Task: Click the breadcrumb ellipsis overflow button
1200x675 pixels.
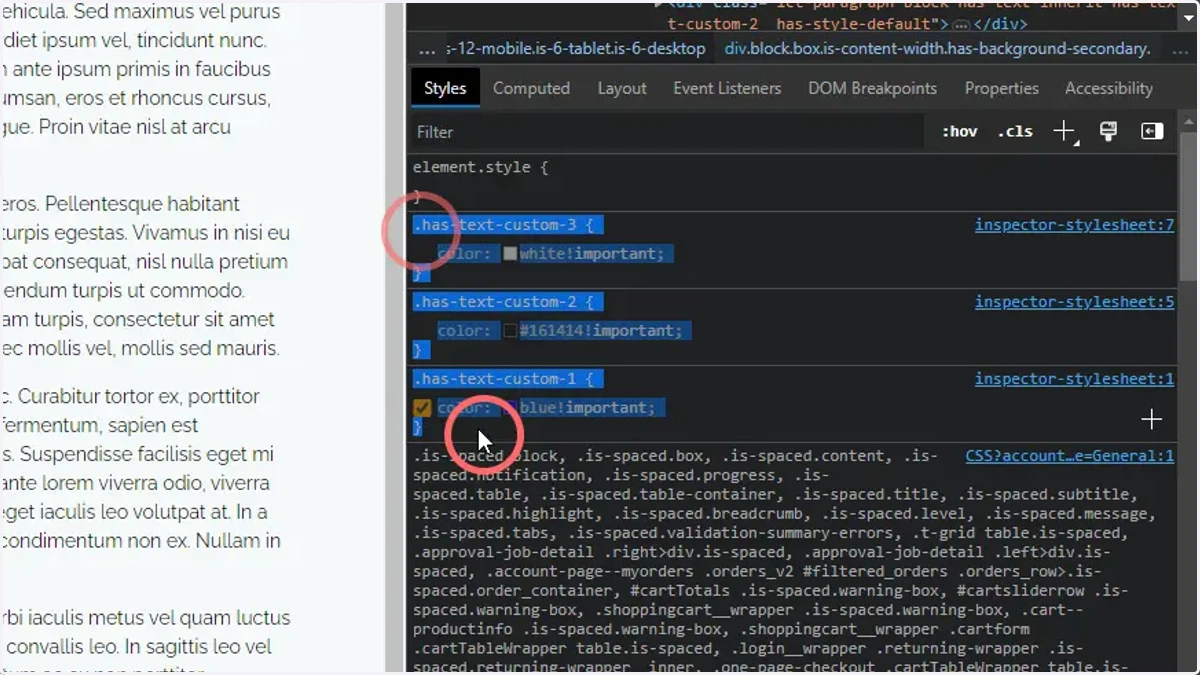Action: click(427, 49)
